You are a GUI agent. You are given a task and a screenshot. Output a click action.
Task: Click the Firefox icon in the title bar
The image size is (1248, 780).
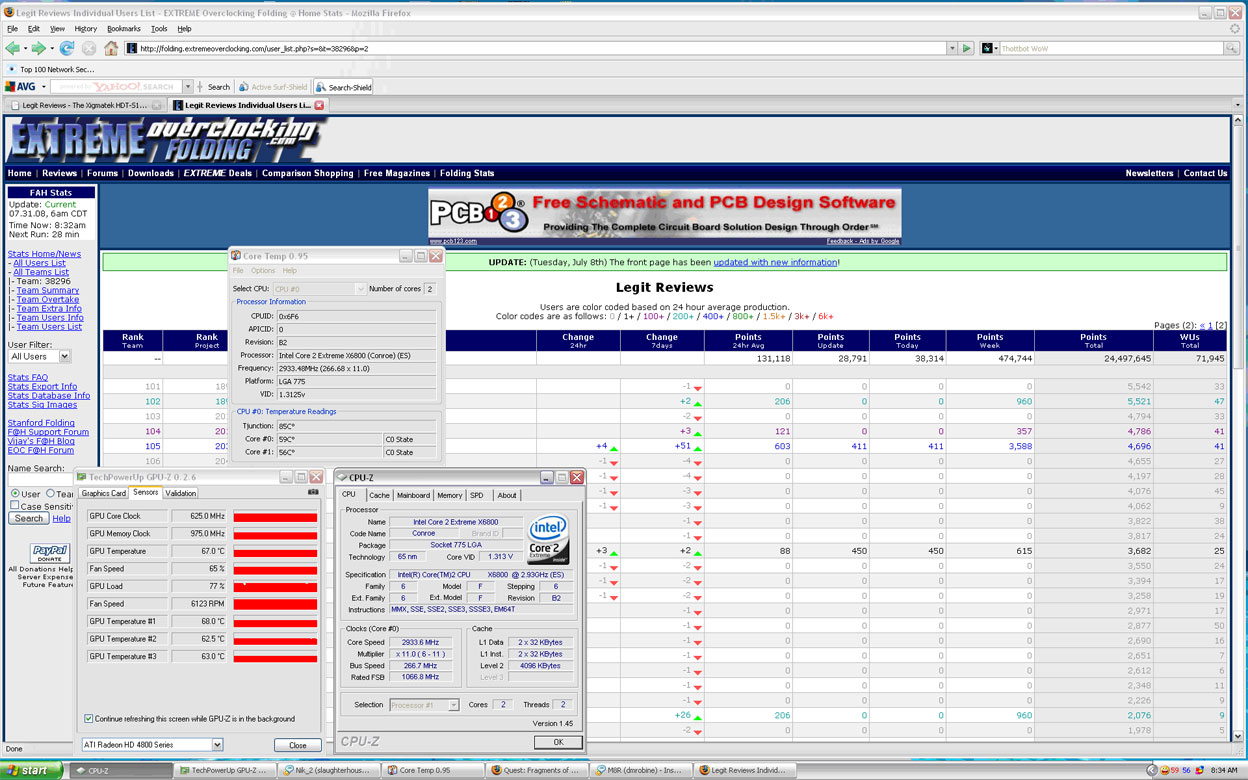coord(9,12)
